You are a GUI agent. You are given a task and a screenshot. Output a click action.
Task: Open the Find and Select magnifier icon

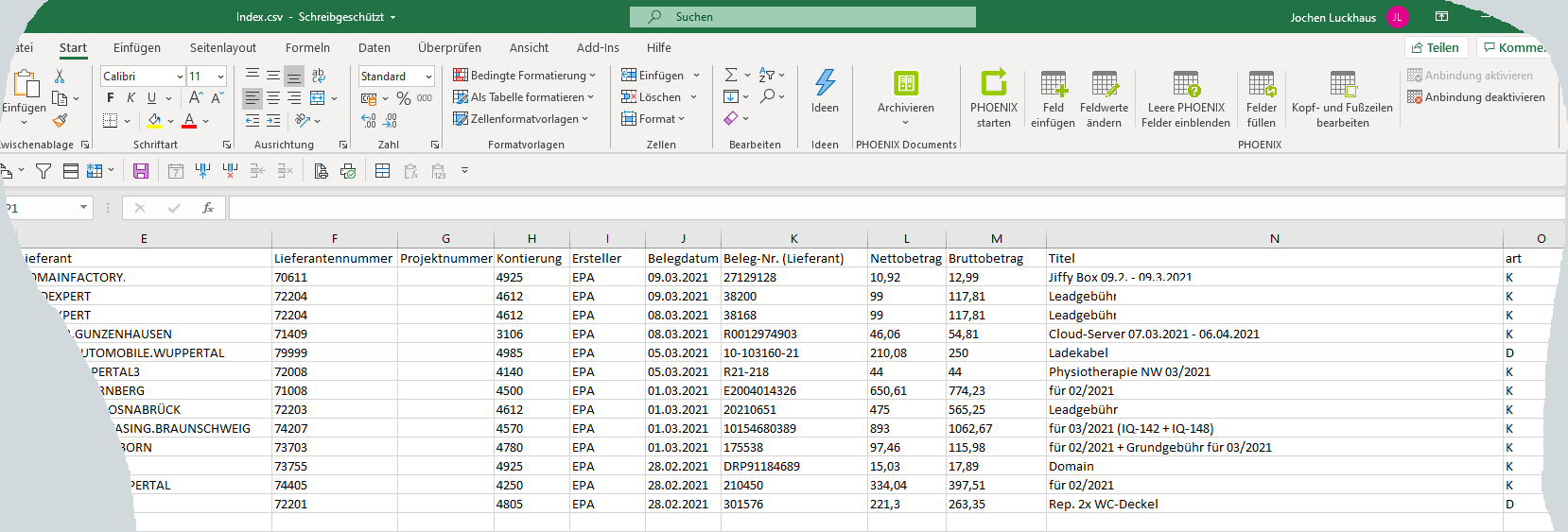pos(768,96)
